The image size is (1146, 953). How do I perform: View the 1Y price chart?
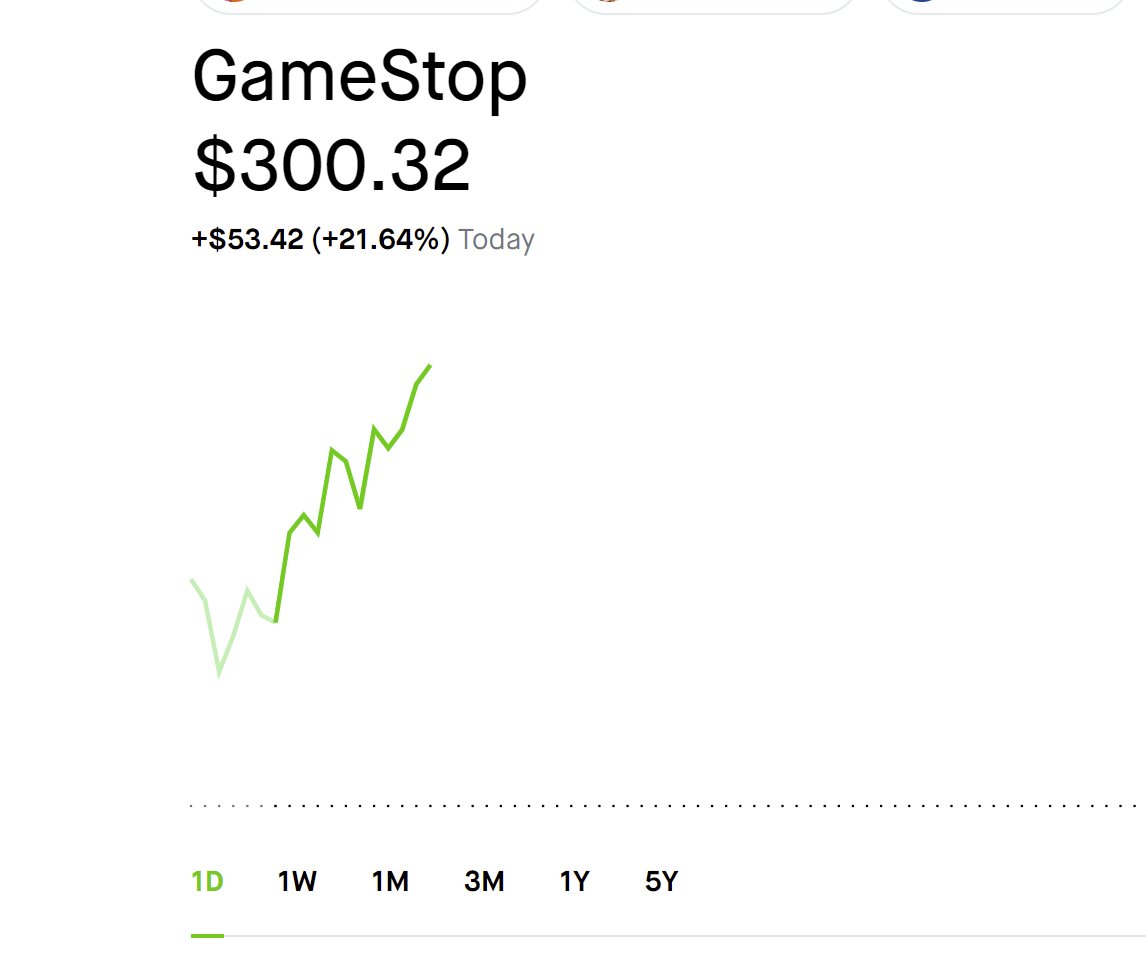[x=574, y=881]
